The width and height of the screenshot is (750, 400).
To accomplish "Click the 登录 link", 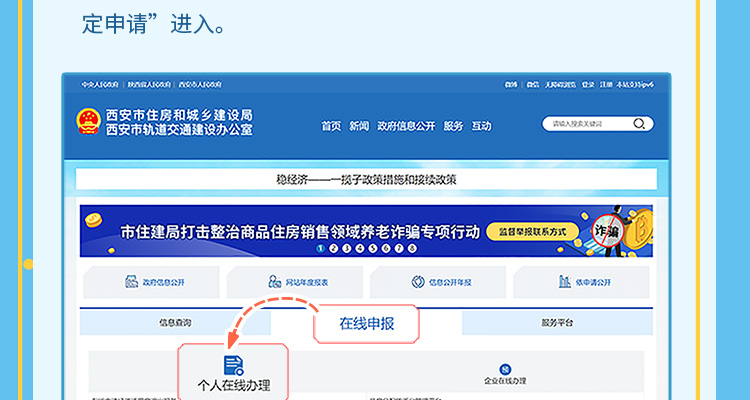I will tap(588, 85).
